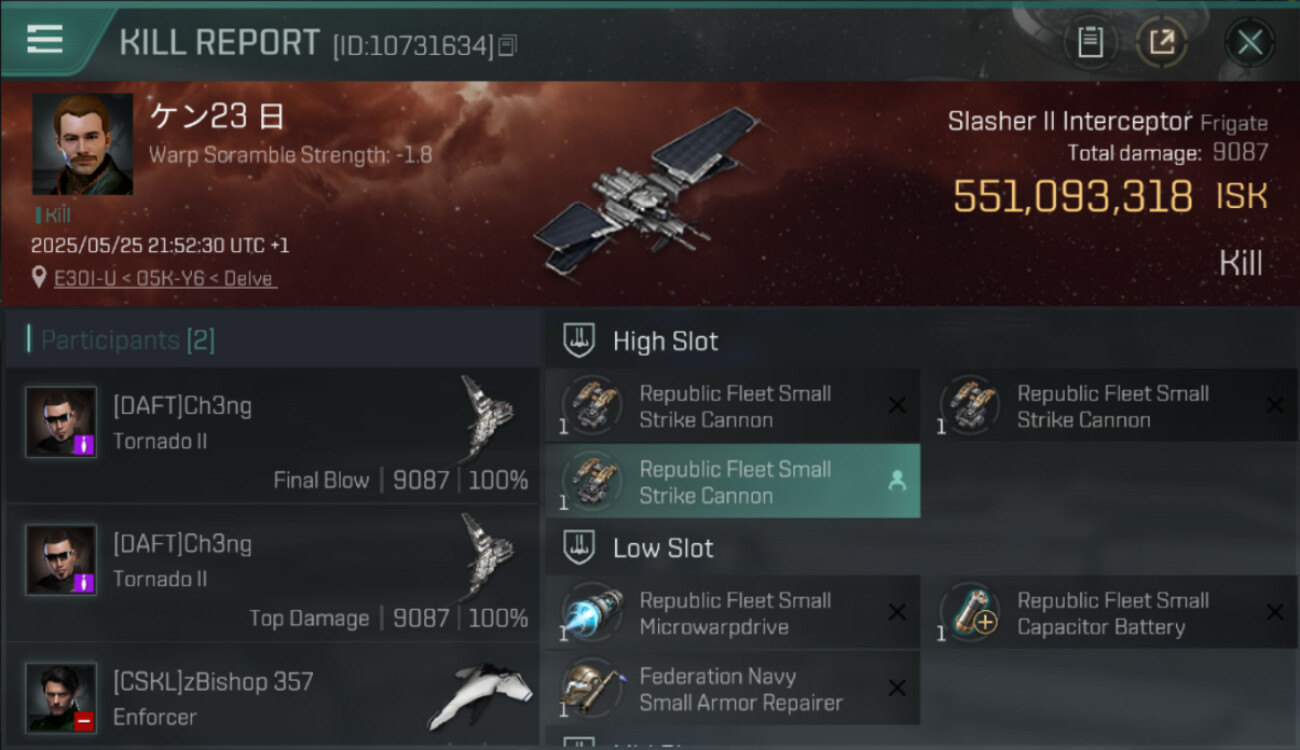Screen dimensions: 1300x750
Task: Copy the kill report ID
Action: [508, 46]
